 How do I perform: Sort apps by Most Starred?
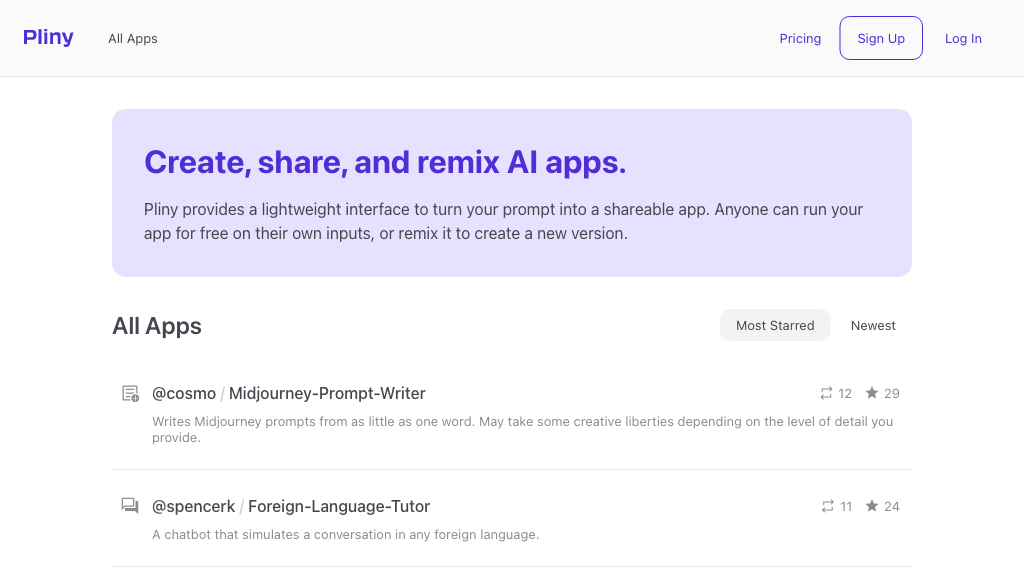coord(775,325)
